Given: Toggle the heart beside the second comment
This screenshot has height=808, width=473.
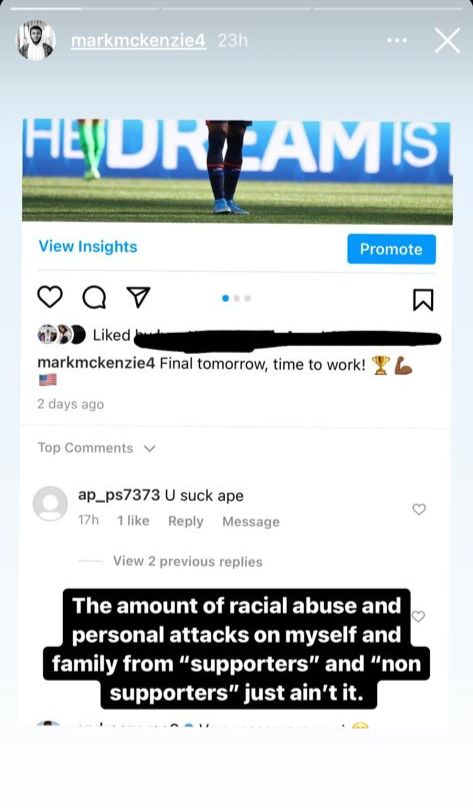Looking at the screenshot, I should pyautogui.click(x=418, y=616).
